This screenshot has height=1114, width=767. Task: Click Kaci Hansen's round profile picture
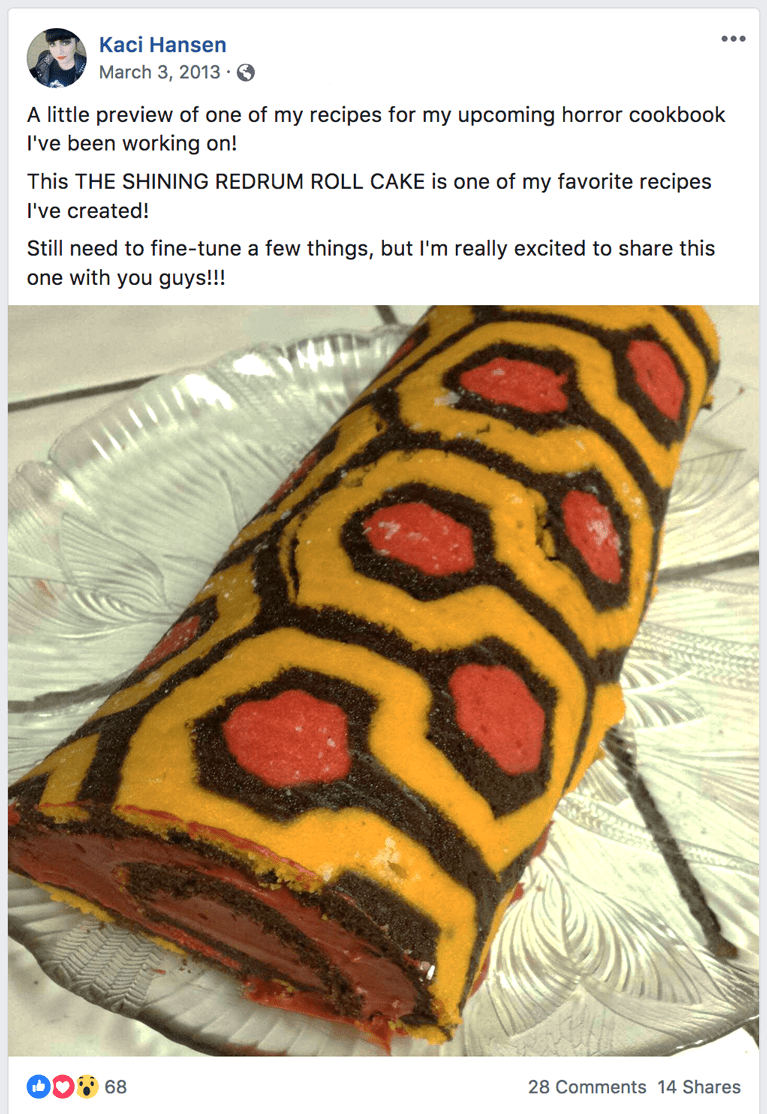57,58
